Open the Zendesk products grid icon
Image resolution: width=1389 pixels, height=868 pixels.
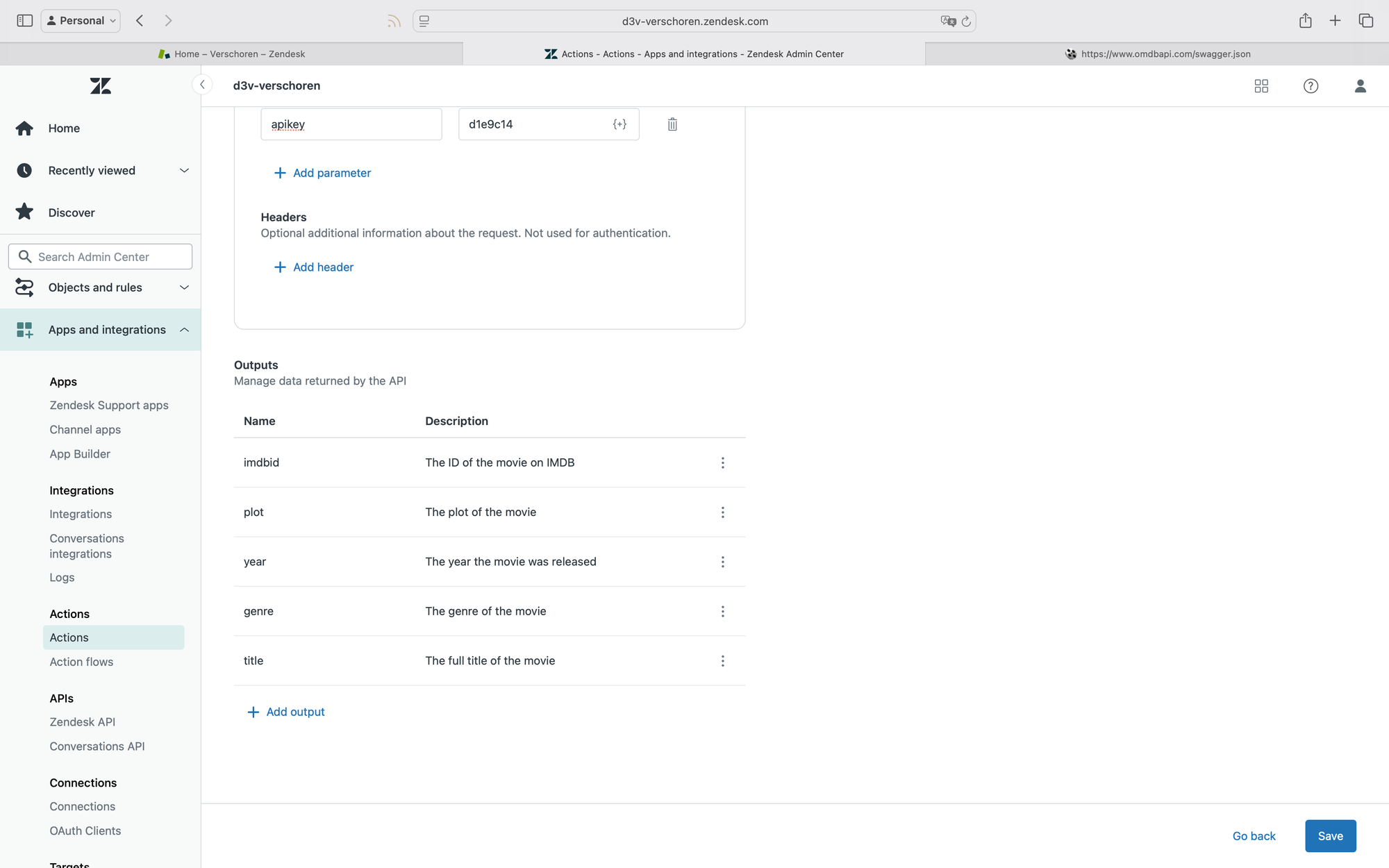pos(1261,86)
